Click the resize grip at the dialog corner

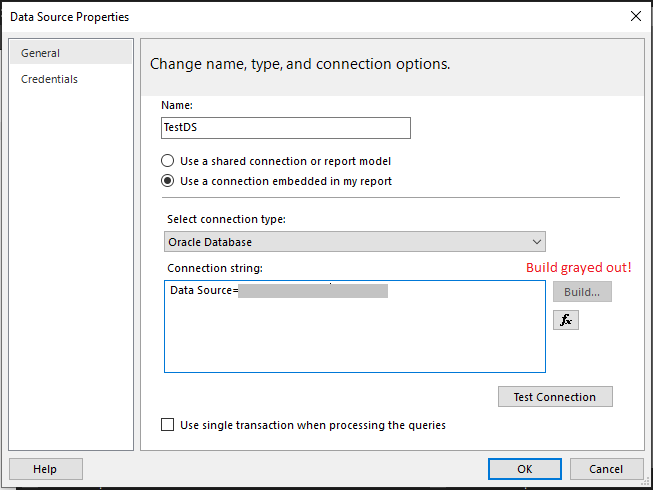click(x=646, y=482)
